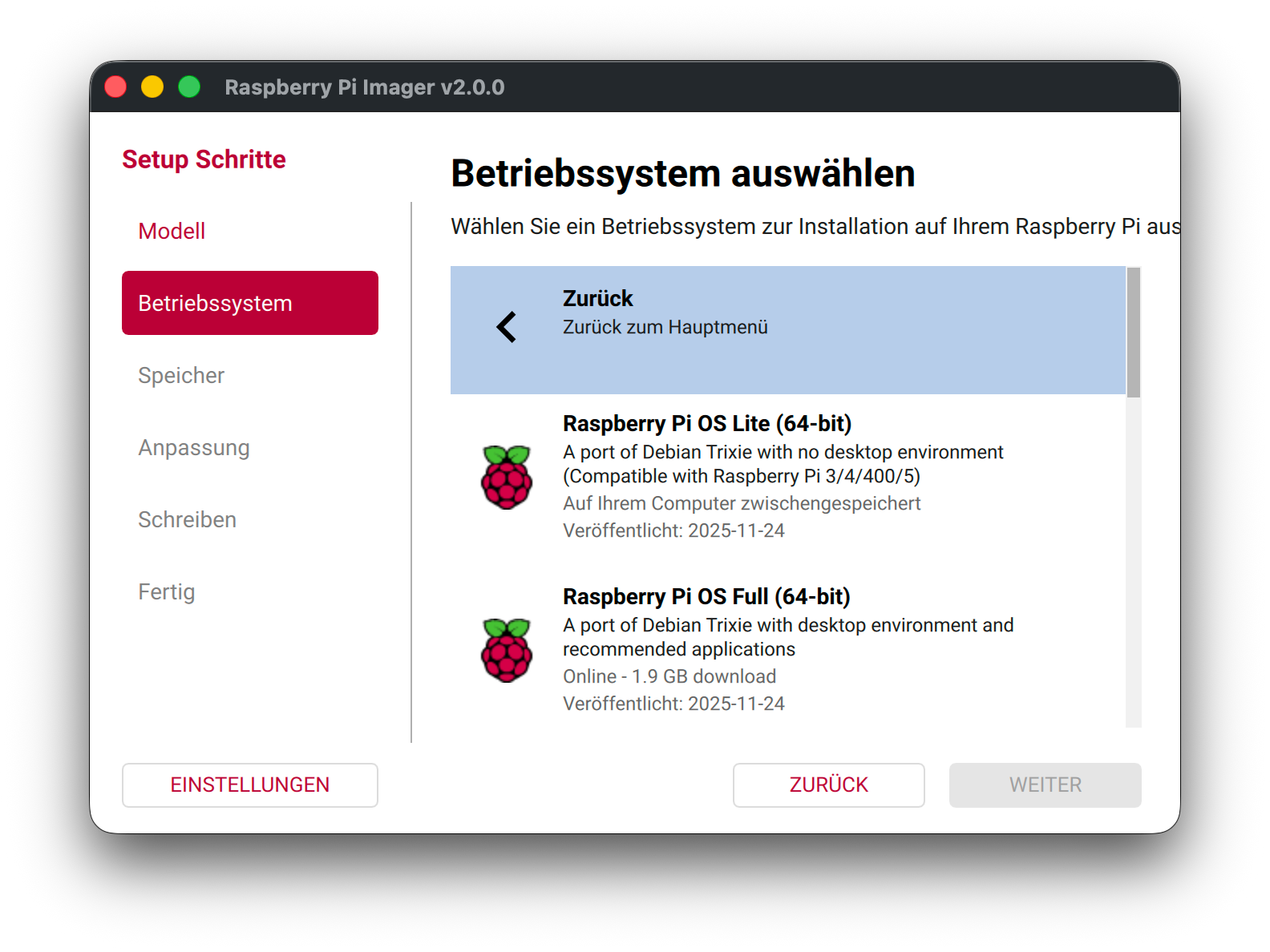Choose Raspberry Pi OS Lite (64-bit) title

[x=706, y=423]
